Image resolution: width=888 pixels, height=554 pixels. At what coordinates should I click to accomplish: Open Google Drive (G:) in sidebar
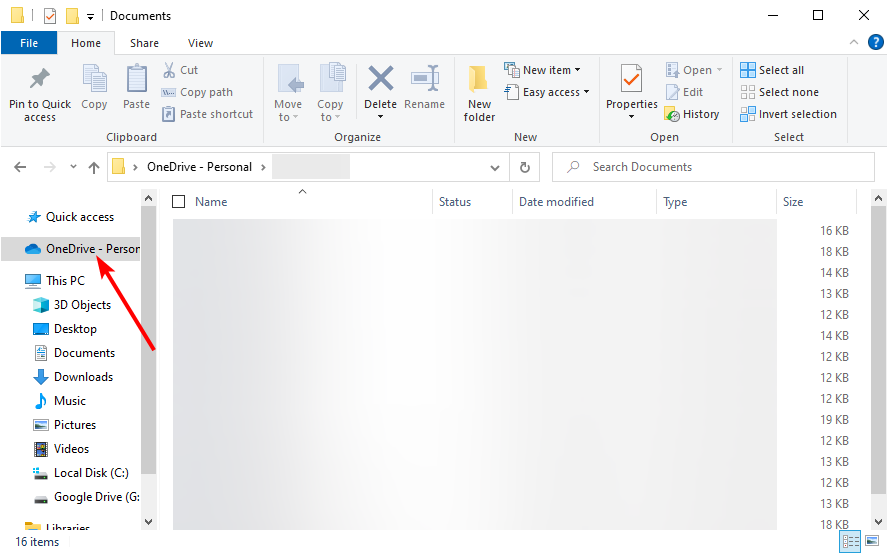click(86, 497)
